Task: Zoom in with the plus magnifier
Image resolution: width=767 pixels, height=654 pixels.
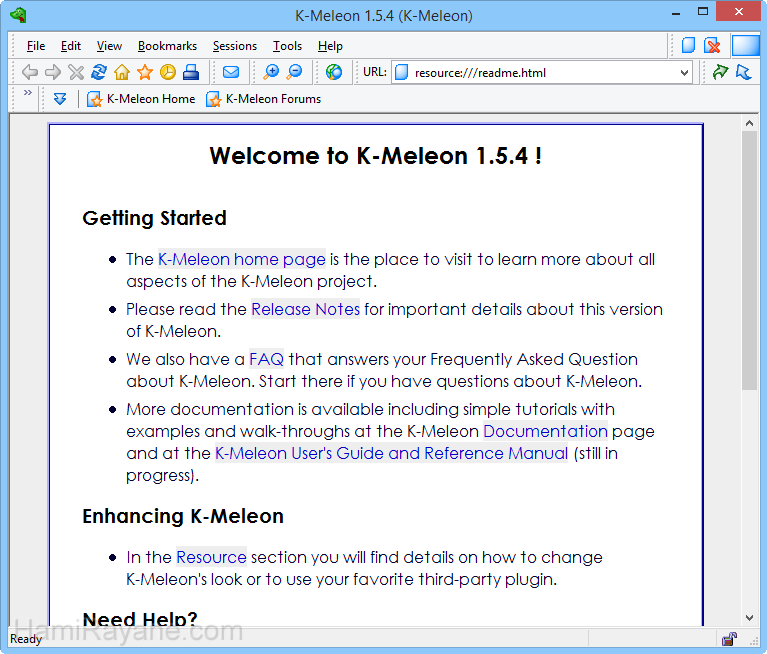Action: 271,72
